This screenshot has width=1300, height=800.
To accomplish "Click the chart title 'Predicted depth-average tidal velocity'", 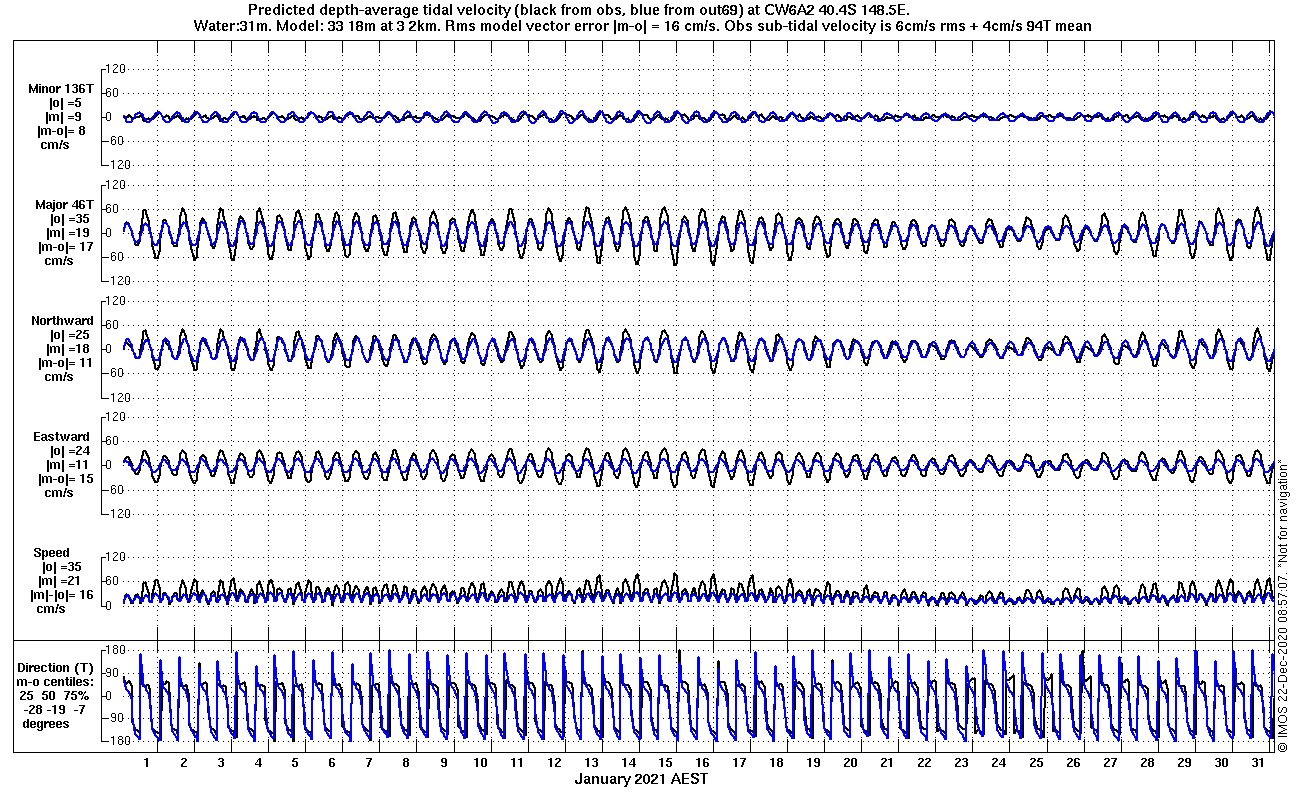I will pos(378,10).
